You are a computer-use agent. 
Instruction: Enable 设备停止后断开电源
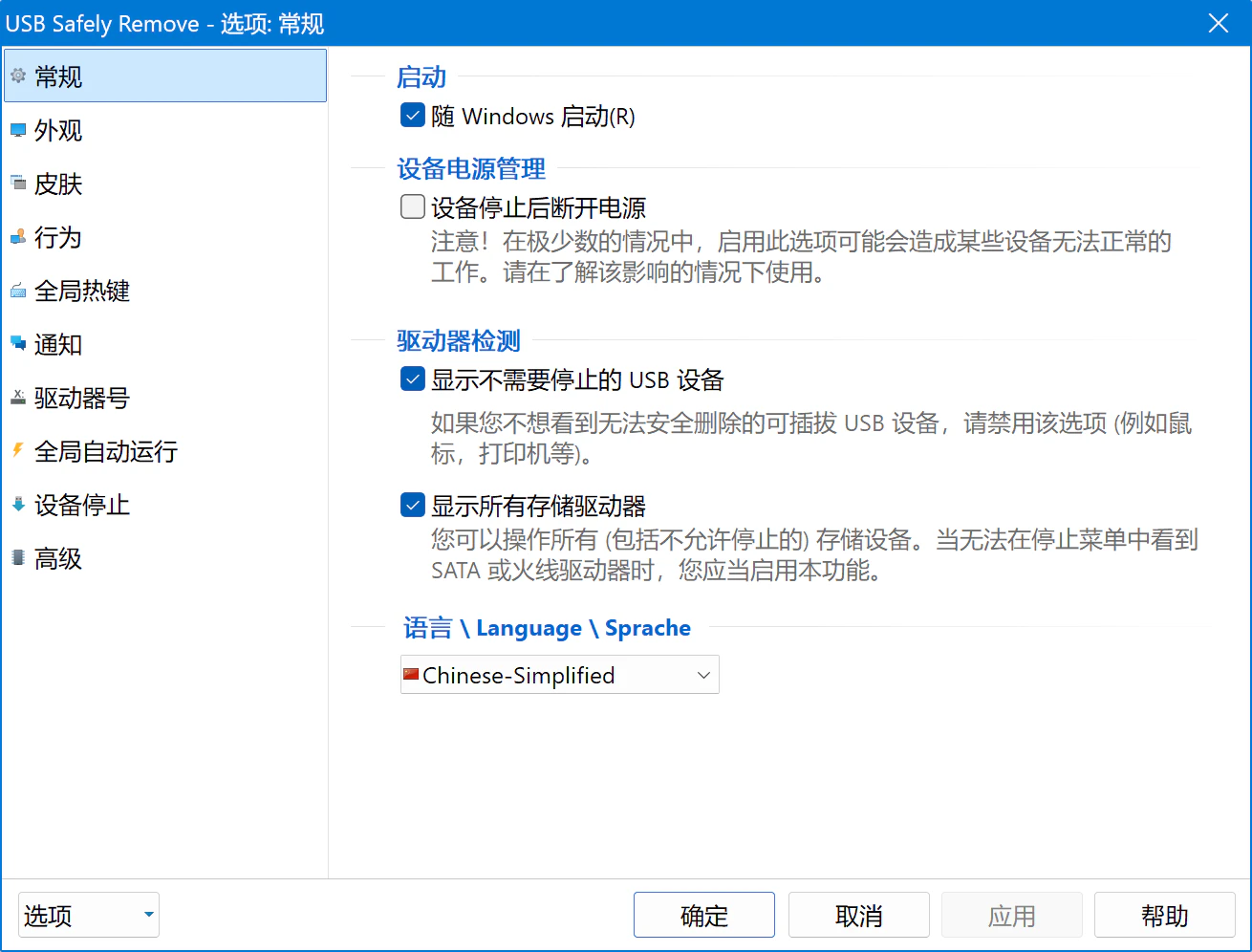[413, 206]
